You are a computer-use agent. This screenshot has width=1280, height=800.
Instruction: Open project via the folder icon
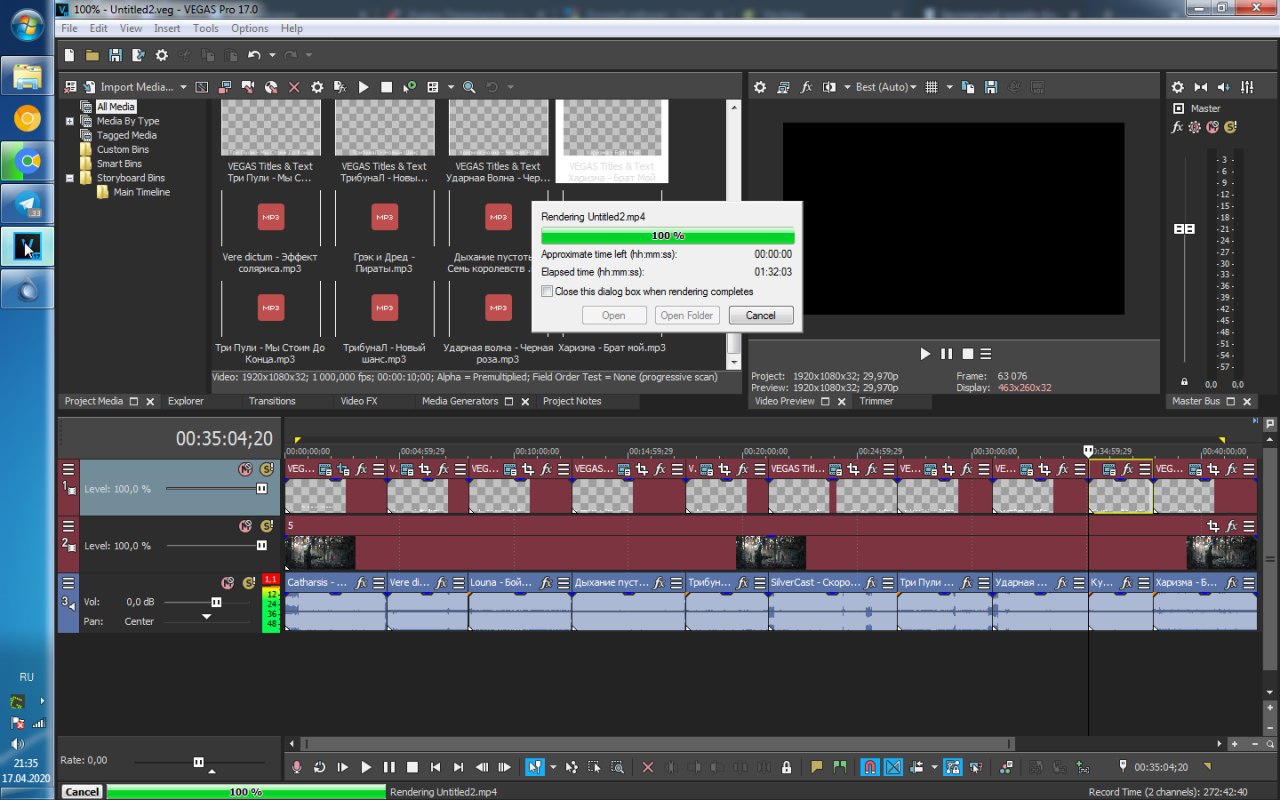(92, 56)
